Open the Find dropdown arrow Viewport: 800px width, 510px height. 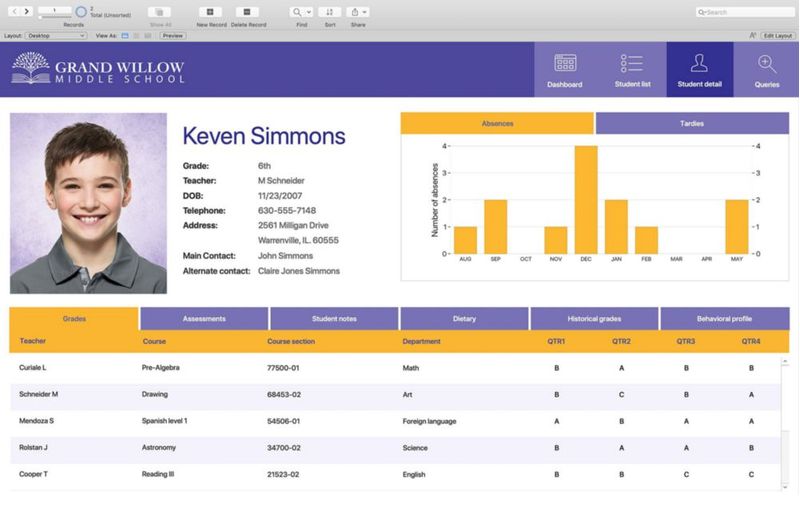tap(309, 12)
